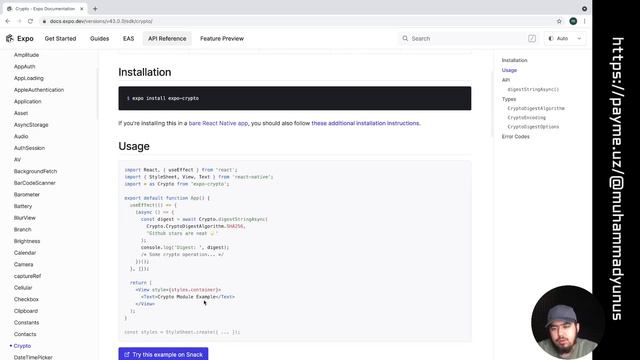640x360 pixels.
Task: Open browser profile avatar
Action: pyautogui.click(x=573, y=21)
